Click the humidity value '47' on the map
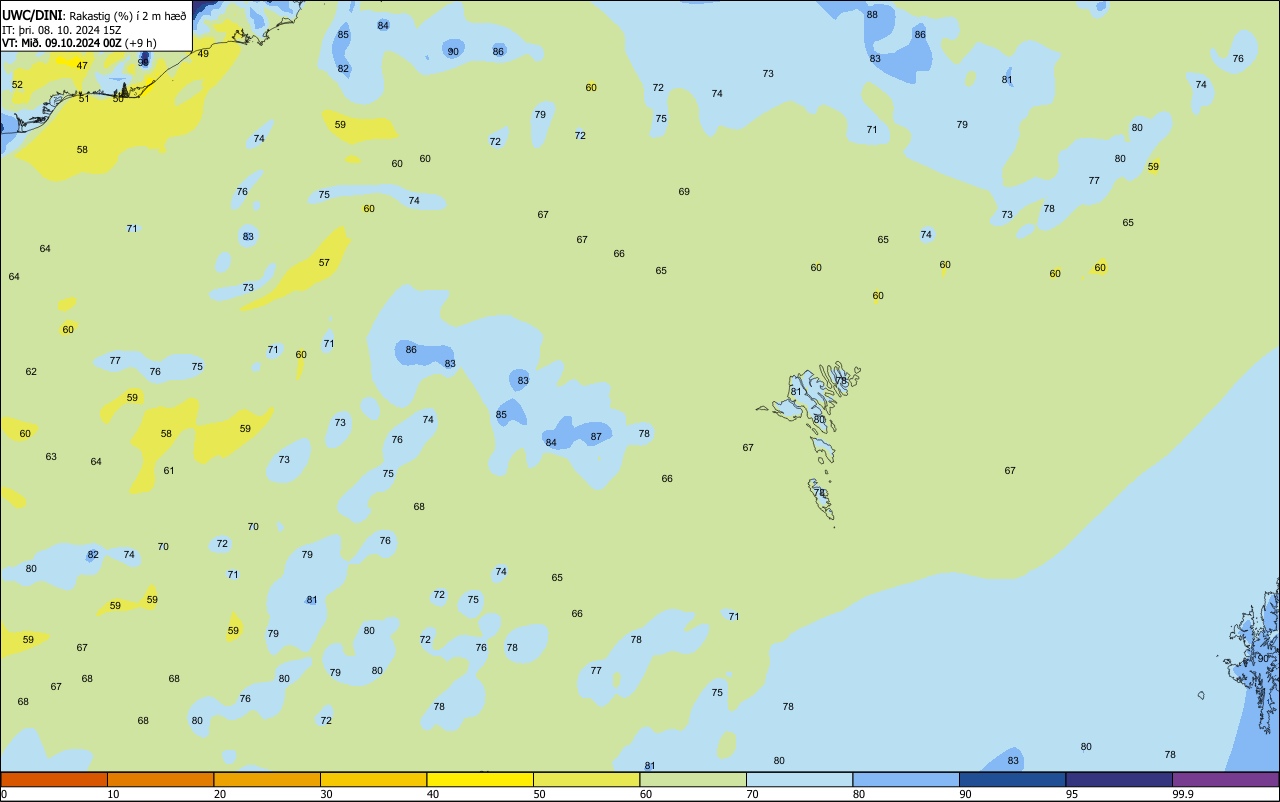1280x802 pixels. [82, 66]
